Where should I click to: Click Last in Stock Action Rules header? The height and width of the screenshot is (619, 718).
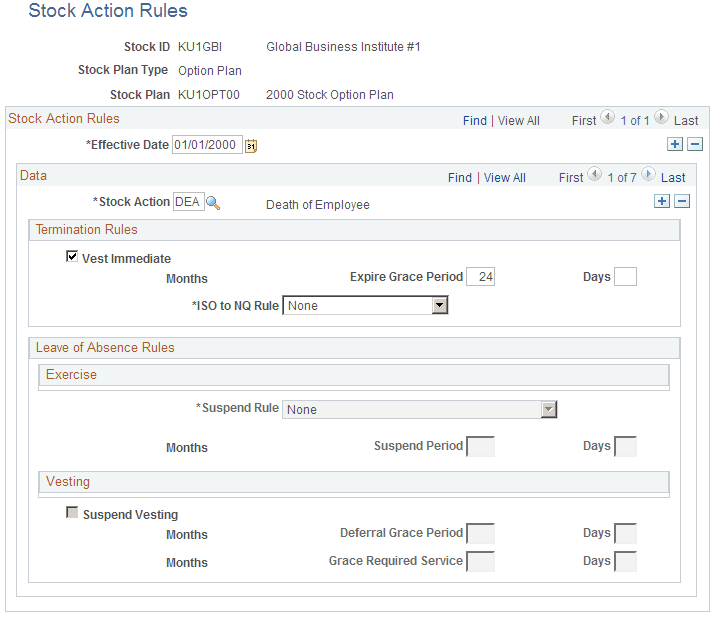pyautogui.click(x=686, y=121)
